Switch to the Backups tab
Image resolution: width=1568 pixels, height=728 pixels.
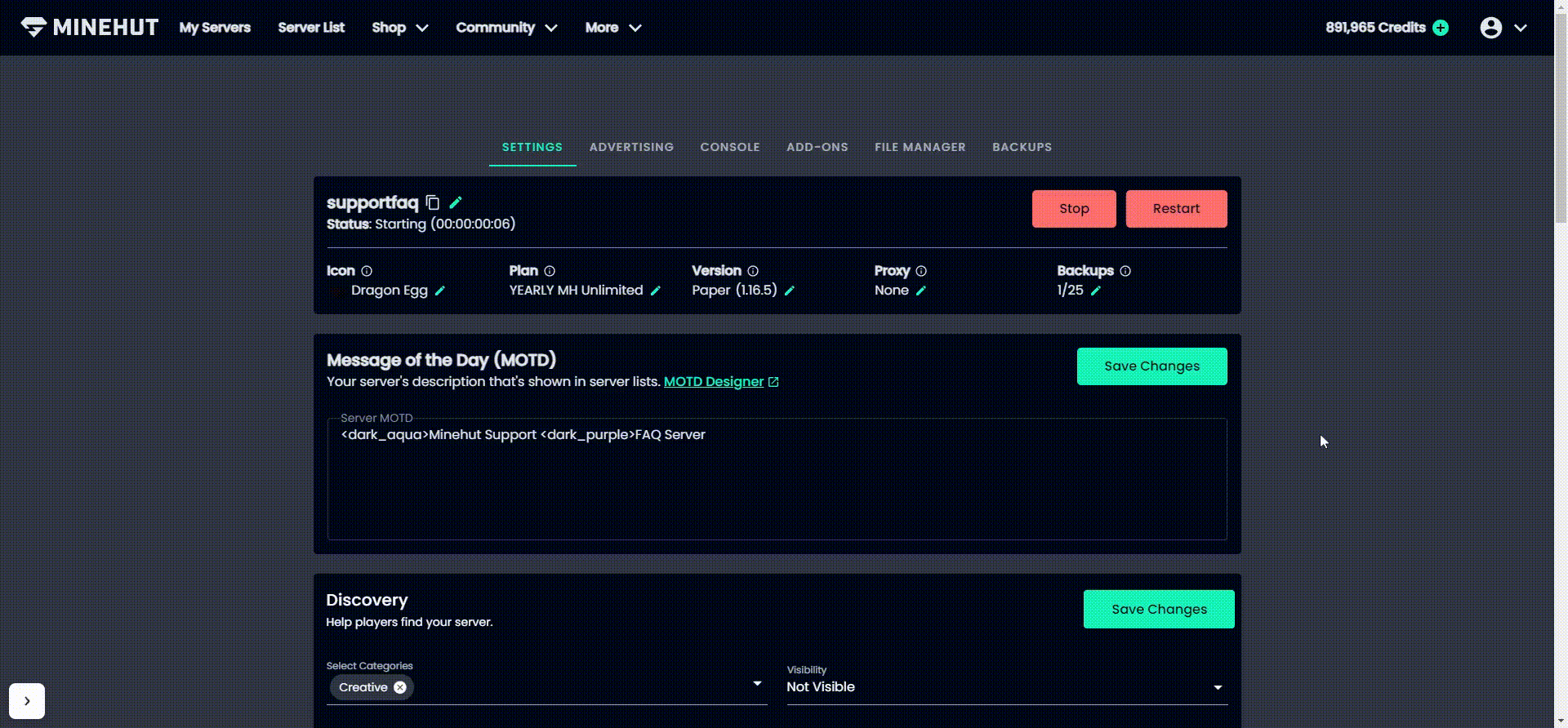pyautogui.click(x=1022, y=147)
